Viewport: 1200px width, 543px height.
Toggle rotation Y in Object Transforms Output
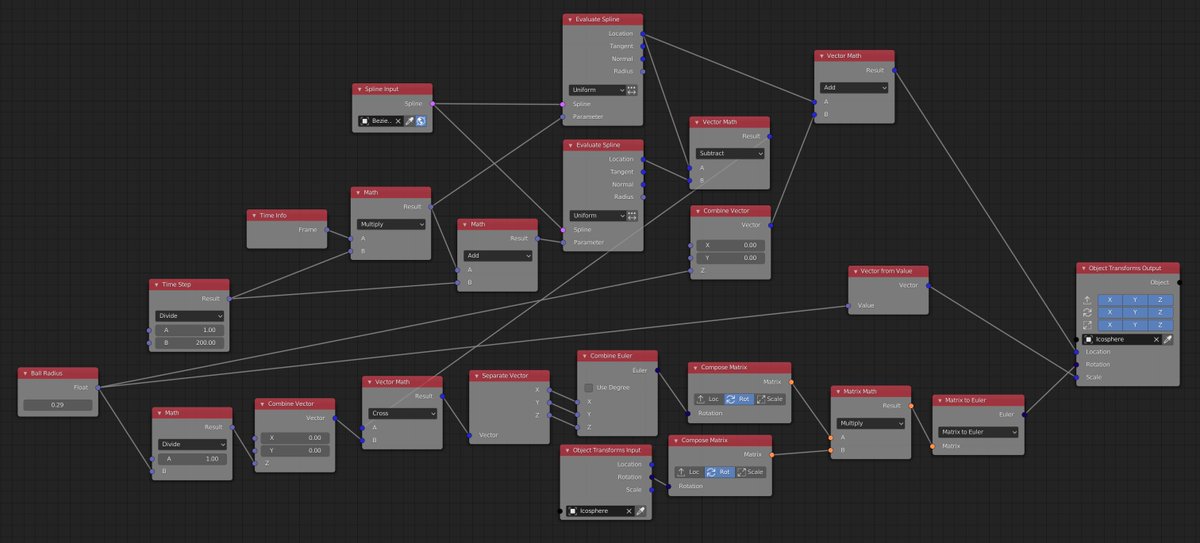[1134, 312]
